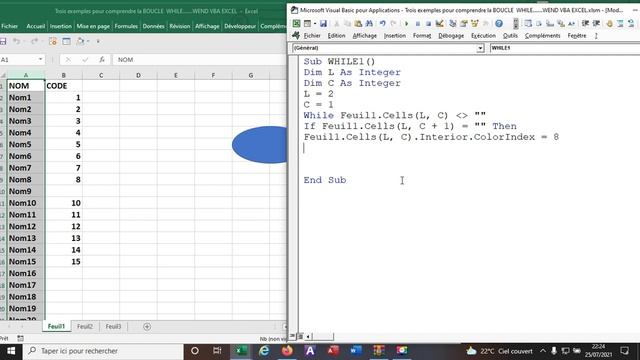This screenshot has width=640, height=360.
Task: Open the Données ribbon tab in Excel
Action: tap(153, 26)
